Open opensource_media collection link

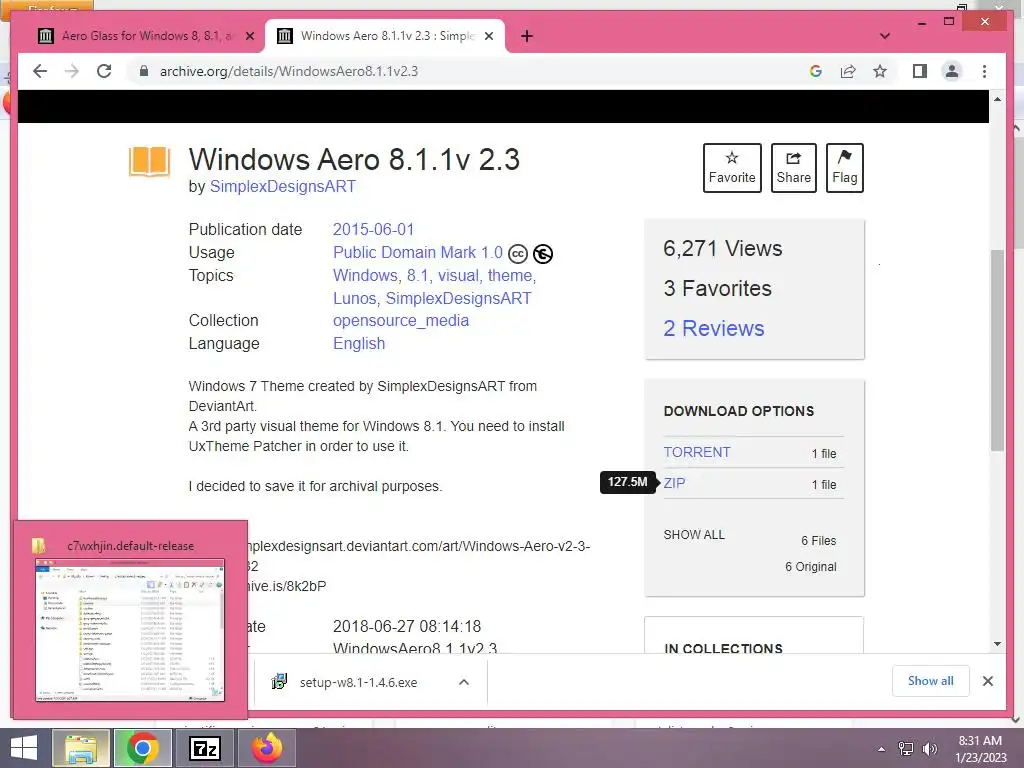401,321
